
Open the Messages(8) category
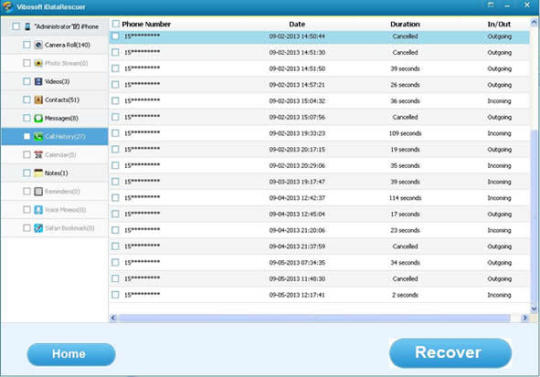(x=61, y=118)
